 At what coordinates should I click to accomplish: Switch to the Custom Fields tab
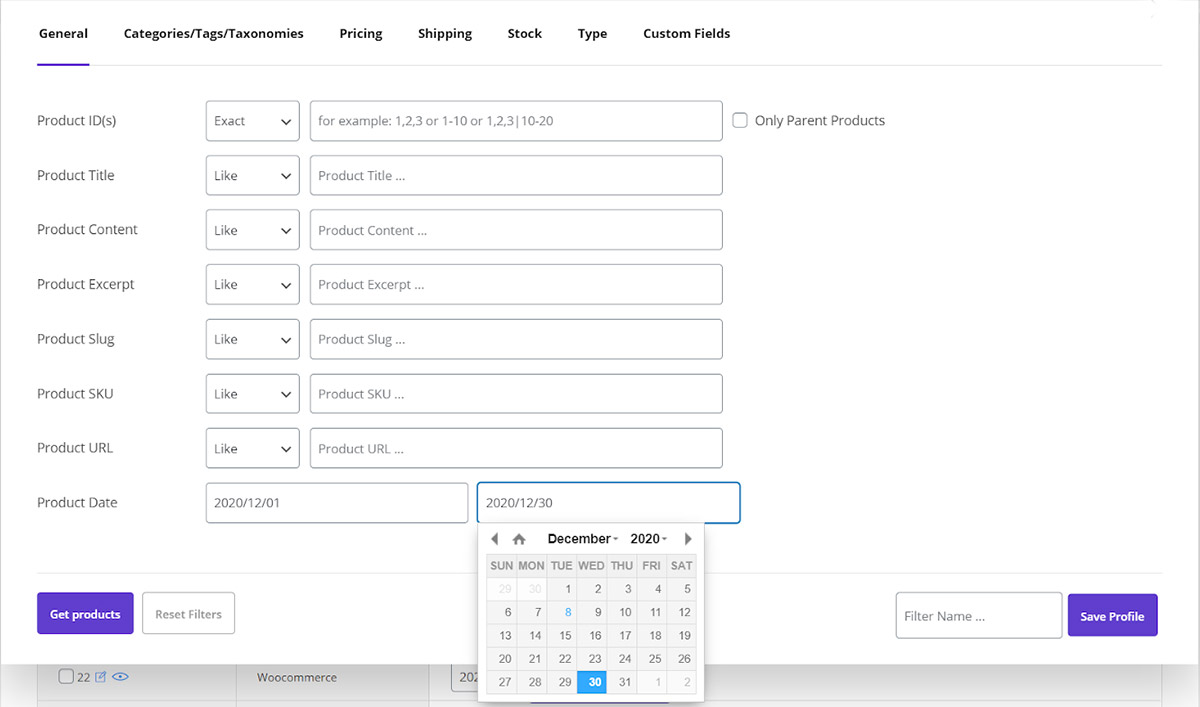click(x=686, y=34)
